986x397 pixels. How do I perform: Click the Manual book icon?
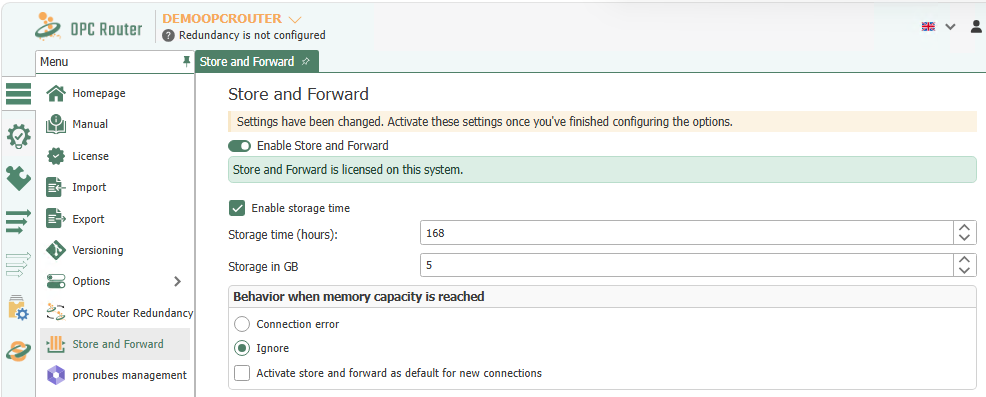(x=56, y=124)
